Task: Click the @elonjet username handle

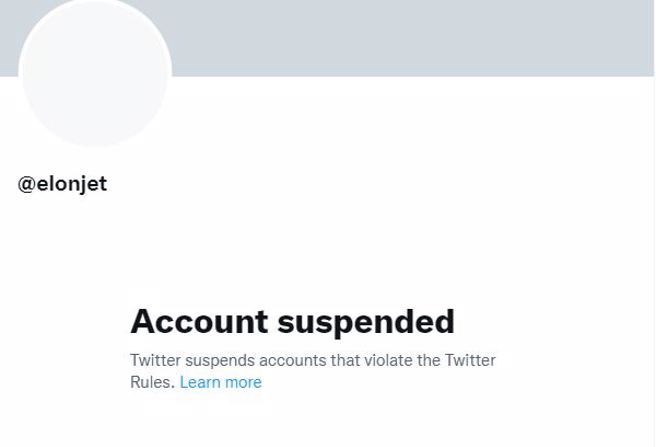Action: [62, 186]
